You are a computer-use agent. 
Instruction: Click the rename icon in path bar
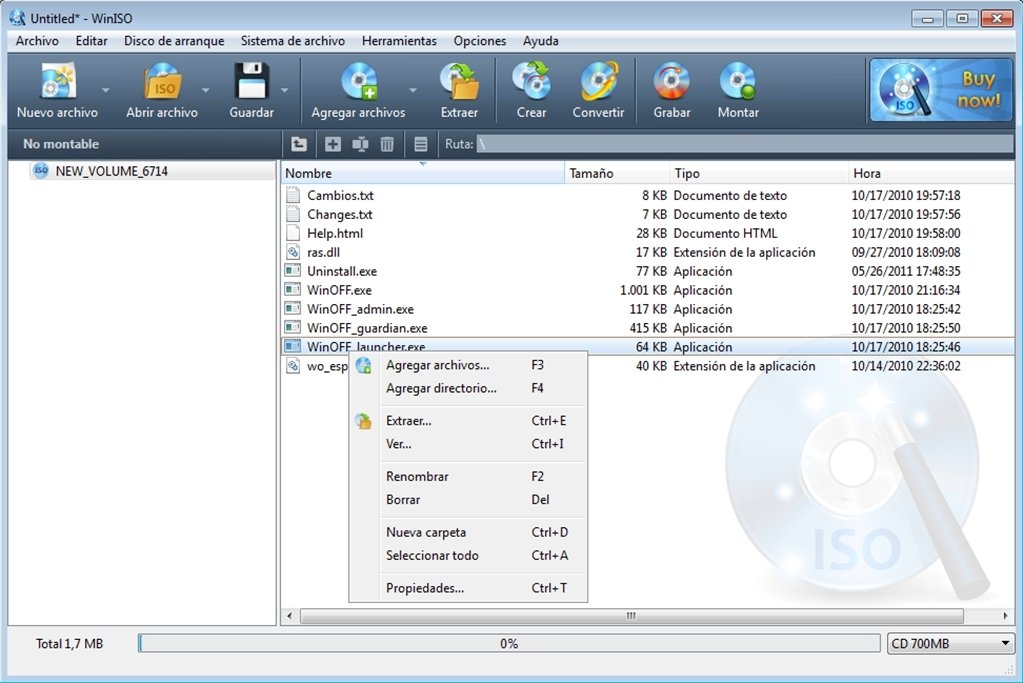coord(360,144)
